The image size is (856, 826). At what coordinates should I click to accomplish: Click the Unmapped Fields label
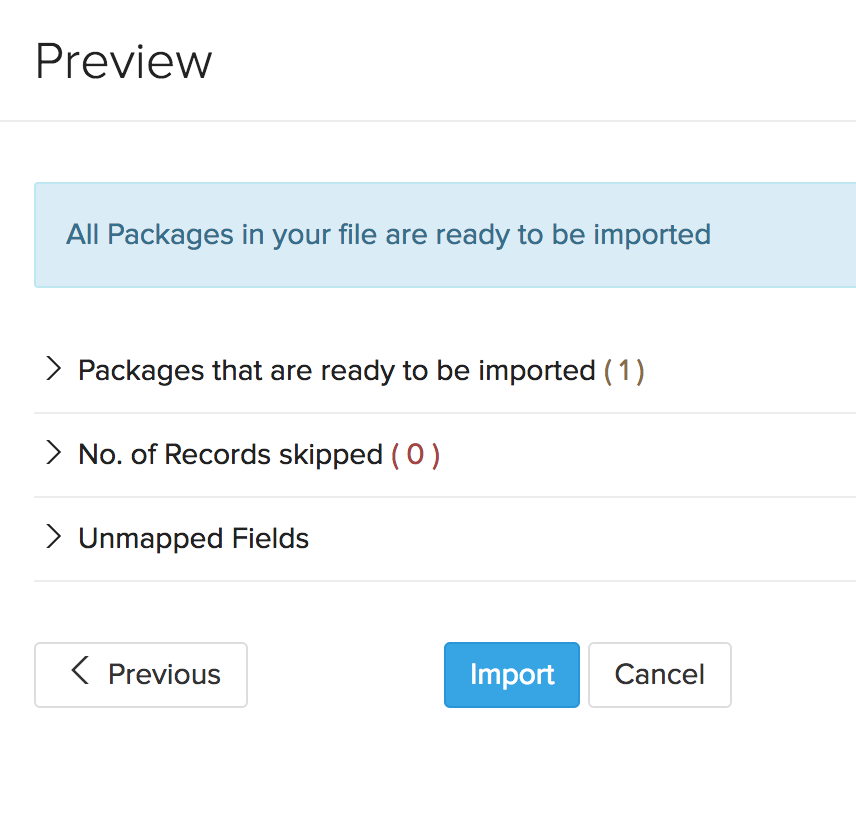point(193,538)
